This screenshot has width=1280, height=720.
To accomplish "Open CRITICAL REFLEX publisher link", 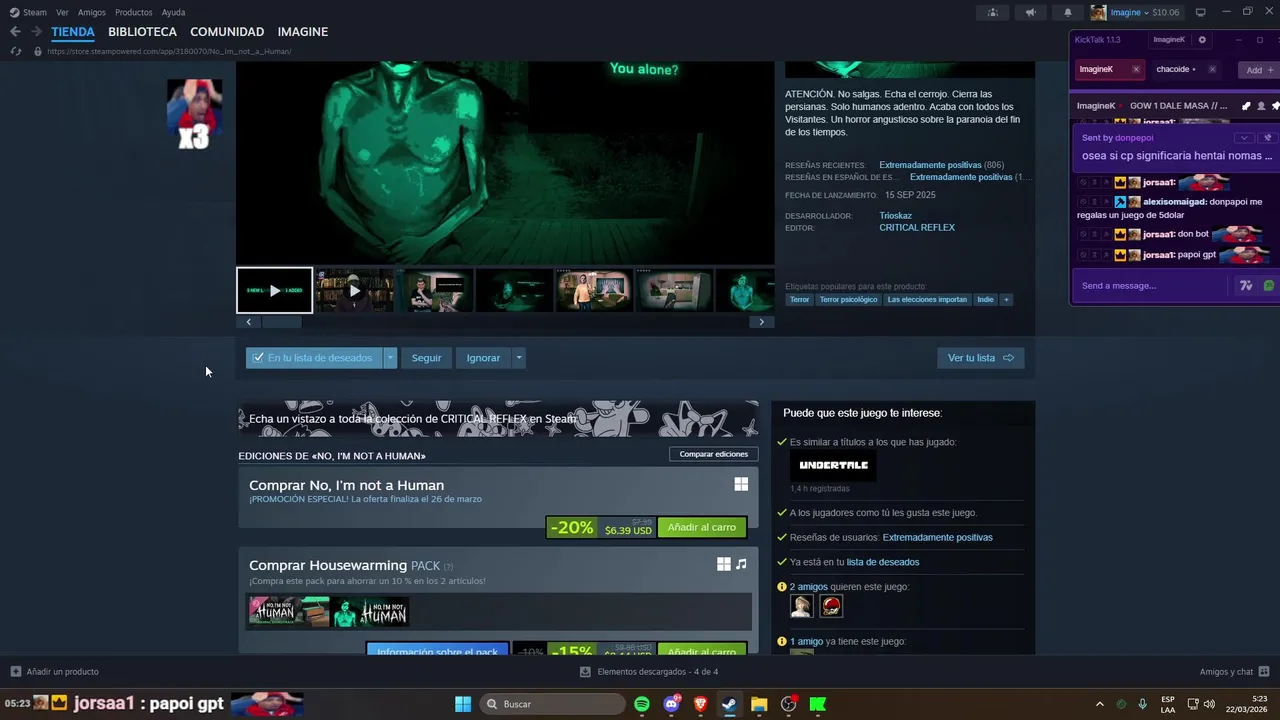I will coord(917,228).
